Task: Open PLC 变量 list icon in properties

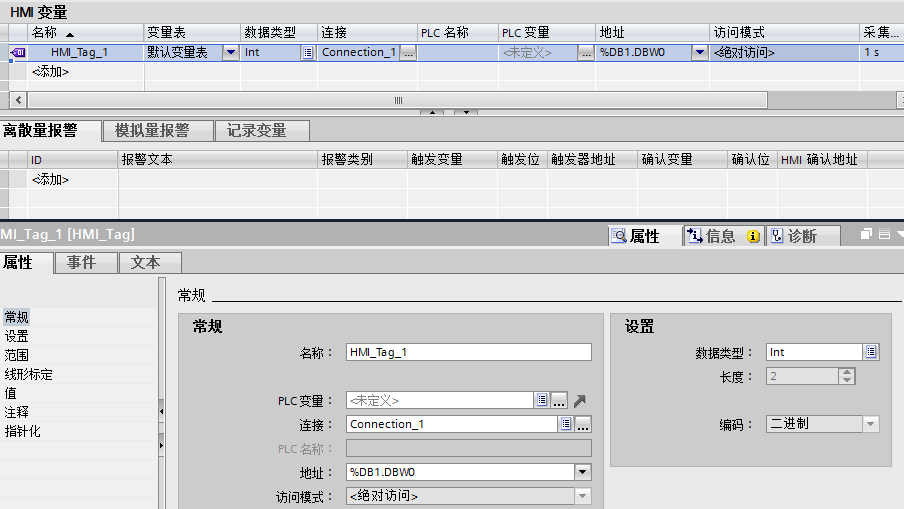Action: 541,400
